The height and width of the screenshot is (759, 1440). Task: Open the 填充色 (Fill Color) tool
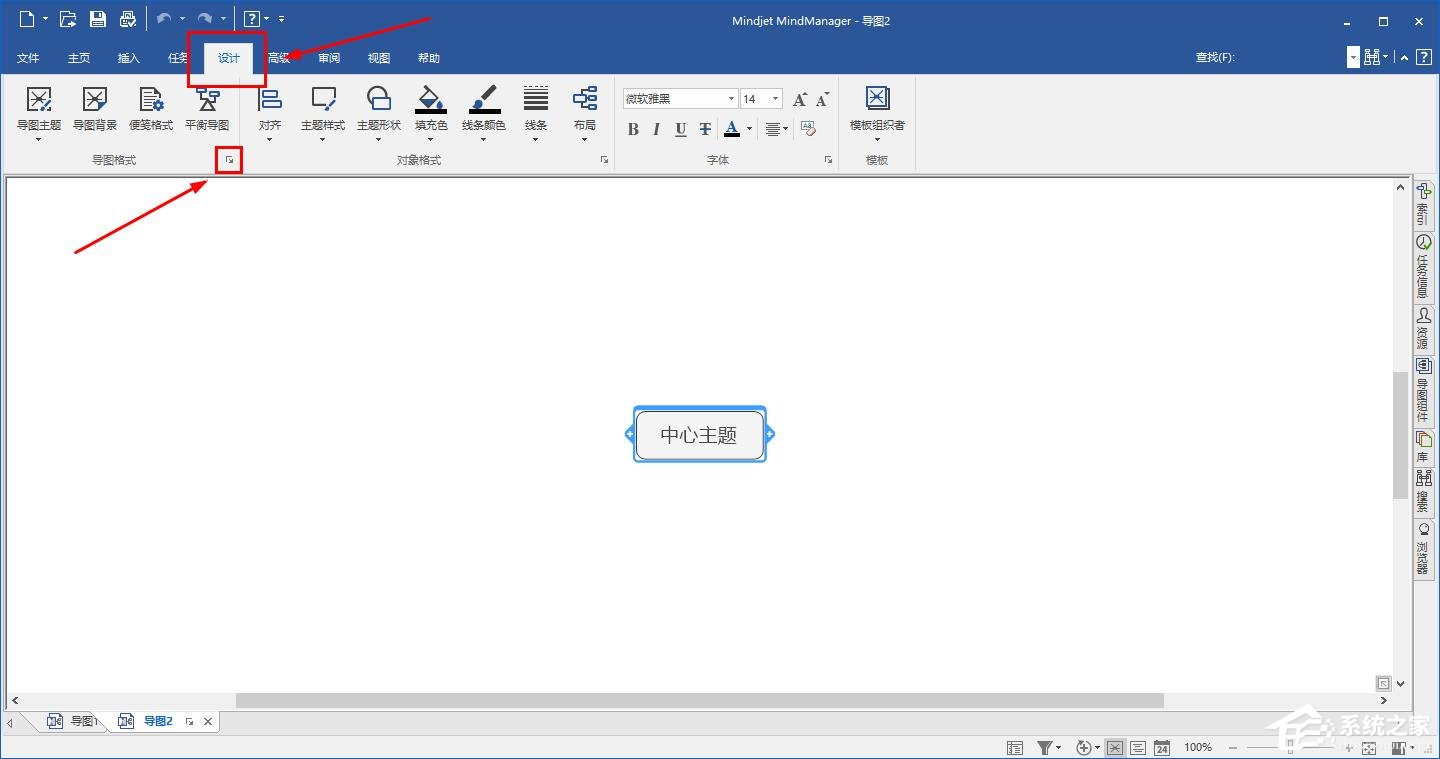tap(431, 110)
